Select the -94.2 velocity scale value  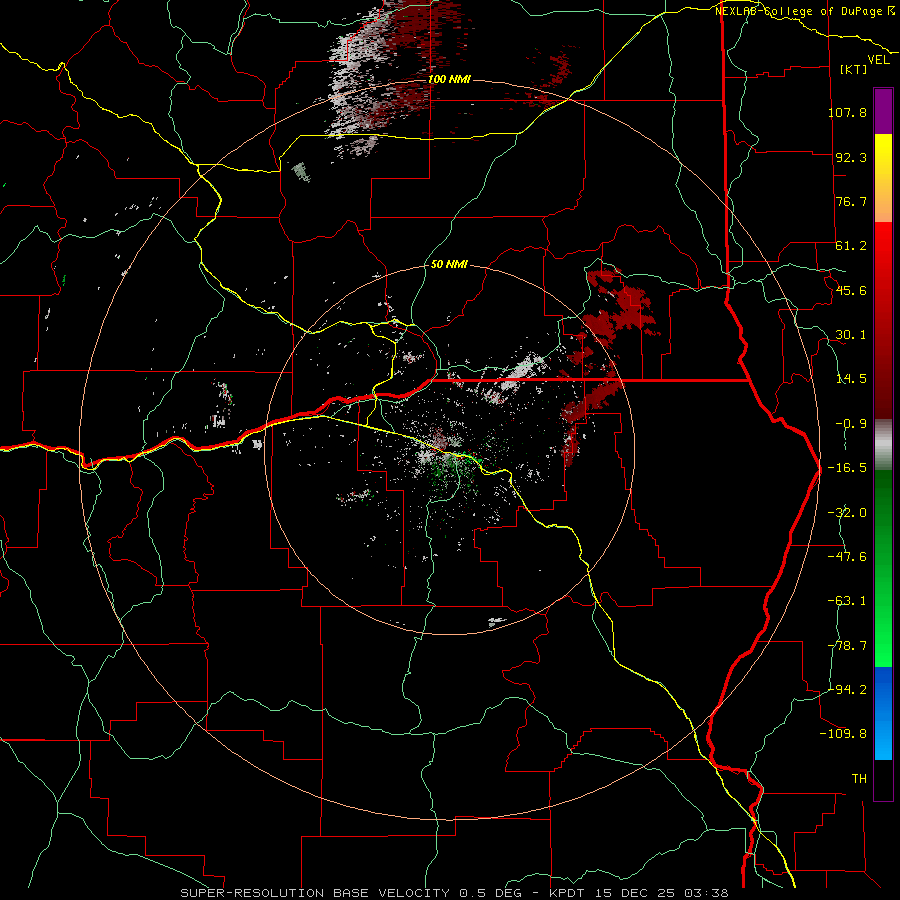point(847,689)
